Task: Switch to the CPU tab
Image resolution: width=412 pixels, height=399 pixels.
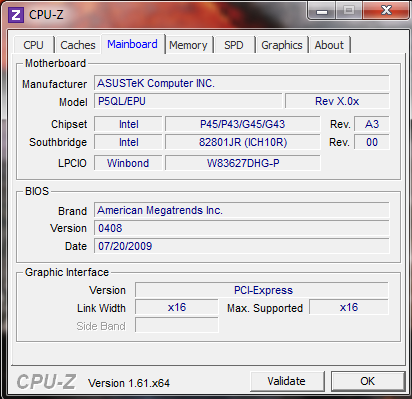Action: pyautogui.click(x=34, y=45)
